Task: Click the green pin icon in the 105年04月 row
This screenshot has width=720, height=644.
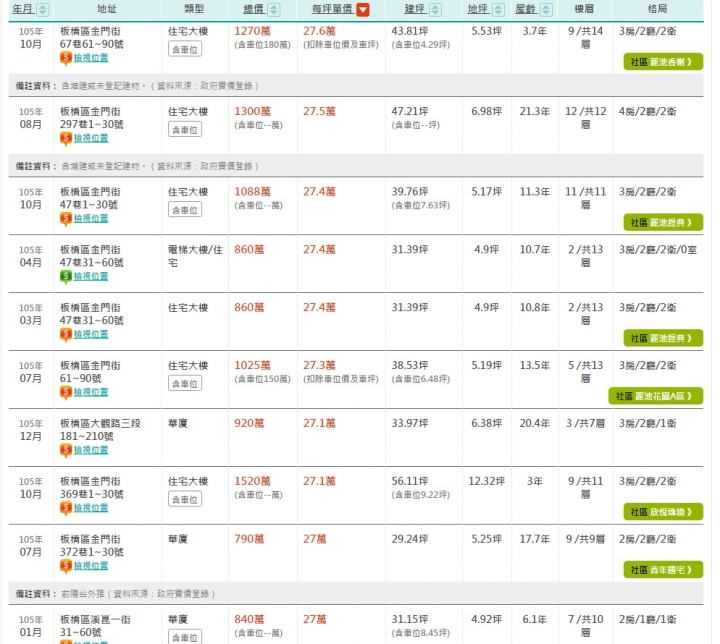Action: click(66, 277)
